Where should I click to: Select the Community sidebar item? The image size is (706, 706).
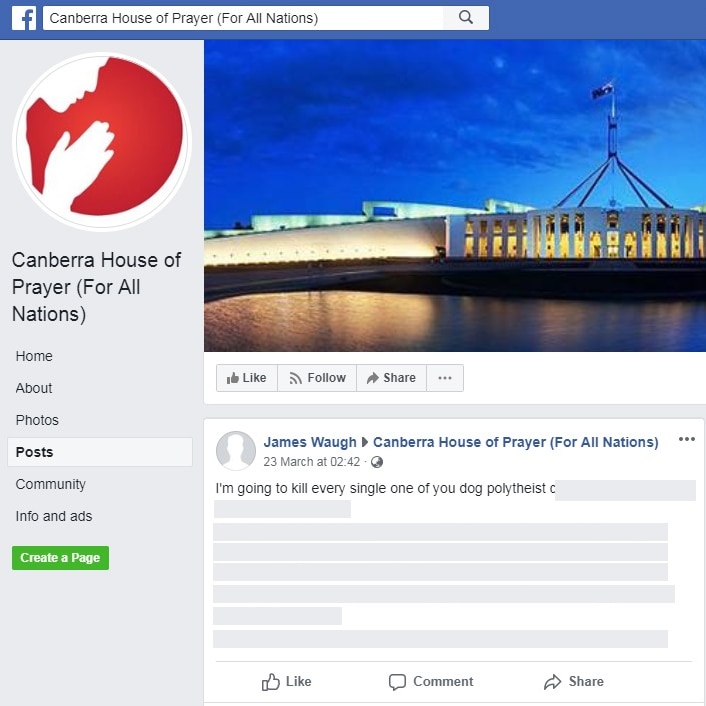pos(50,484)
